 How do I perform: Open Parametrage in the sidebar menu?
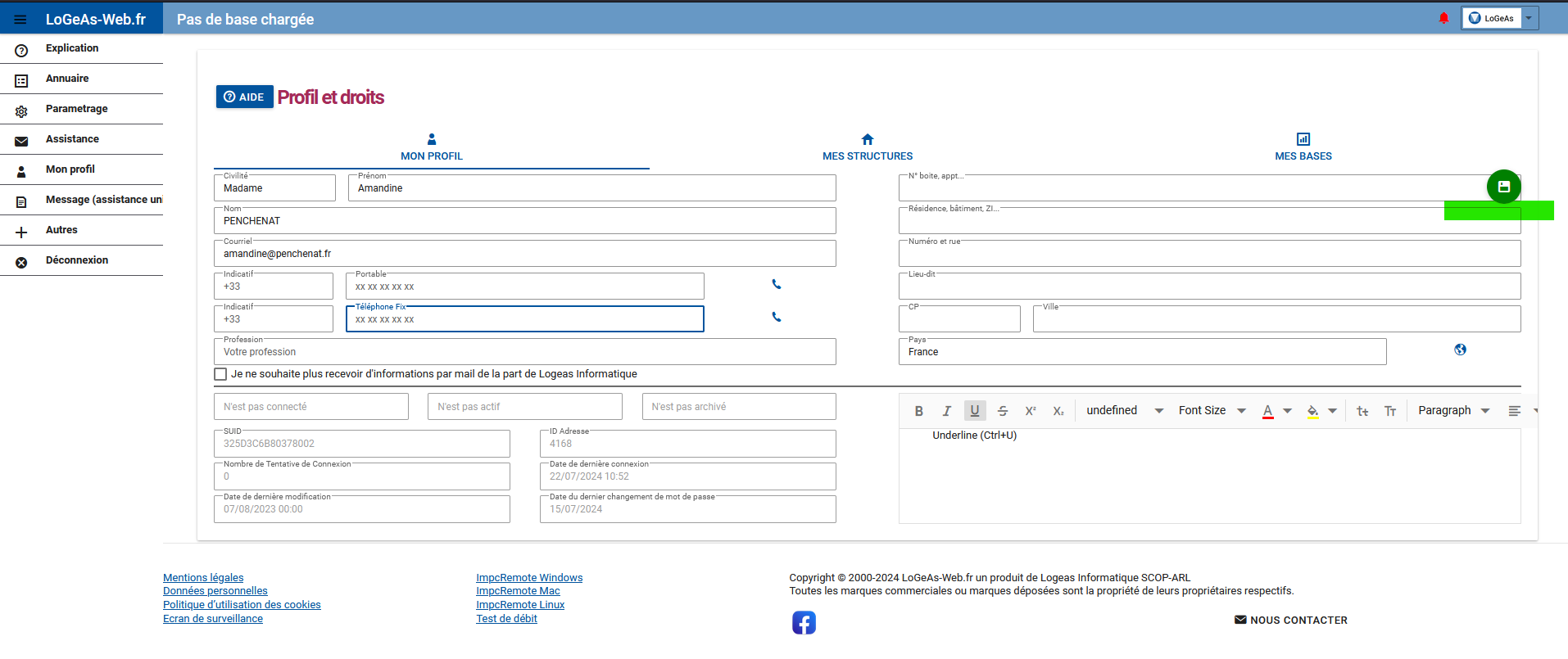coord(76,109)
